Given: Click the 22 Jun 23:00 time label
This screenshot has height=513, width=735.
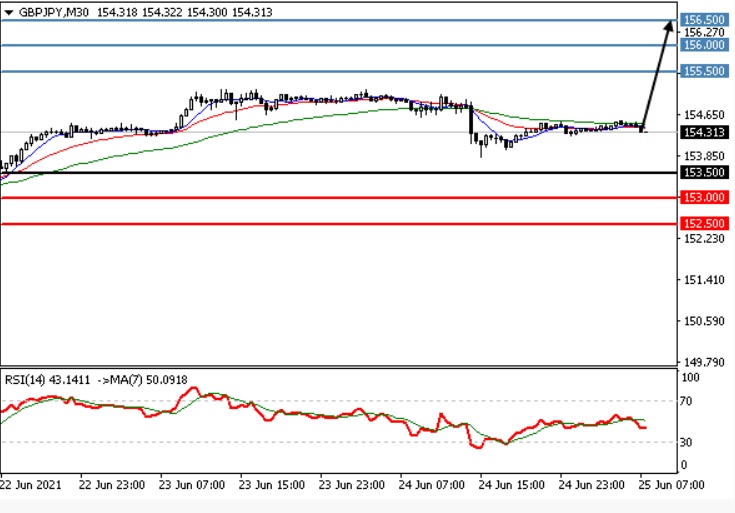Looking at the screenshot, I should click(112, 485).
